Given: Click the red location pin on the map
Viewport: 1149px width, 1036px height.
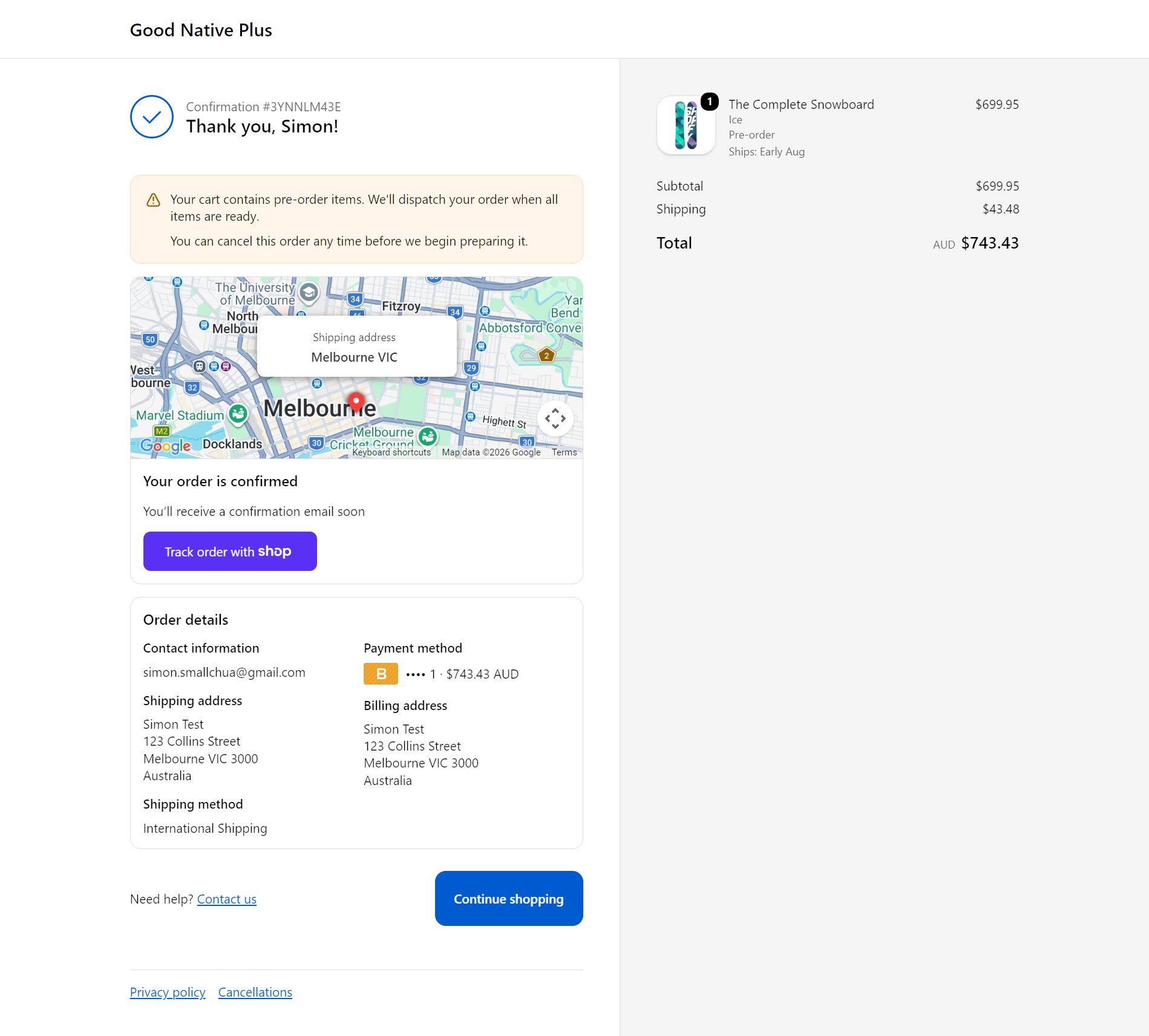Looking at the screenshot, I should click(356, 403).
